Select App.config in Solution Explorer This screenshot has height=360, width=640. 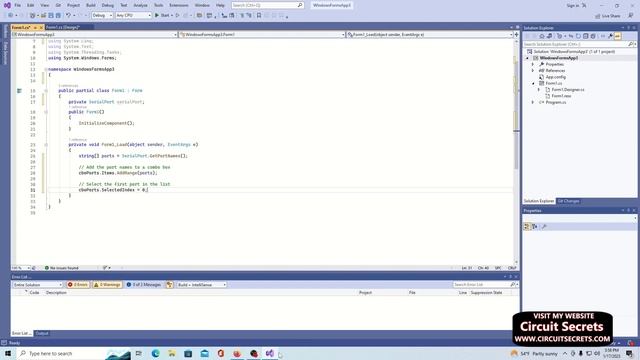pyautogui.click(x=556, y=77)
